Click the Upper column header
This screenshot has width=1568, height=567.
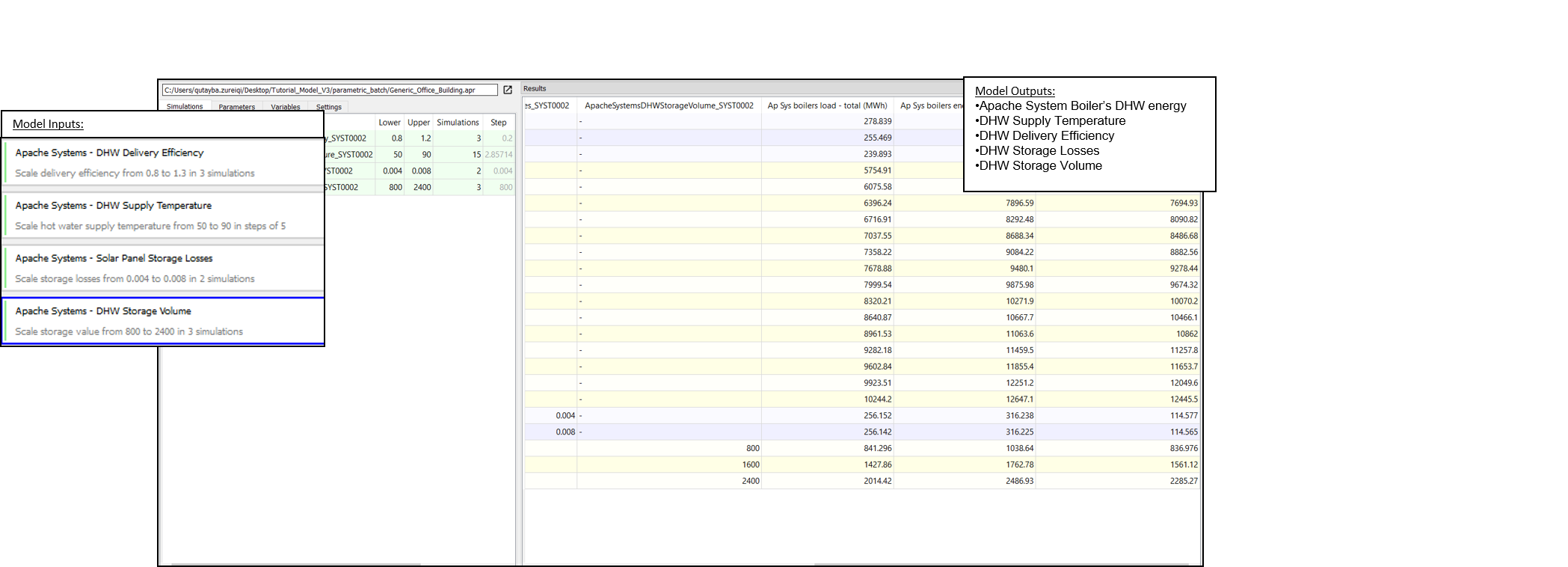[419, 123]
